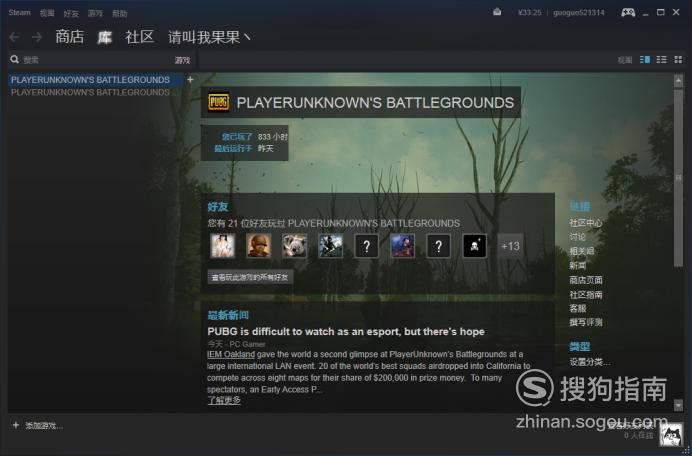
Task: Click the scrollbar down arrow
Action: [x=678, y=404]
